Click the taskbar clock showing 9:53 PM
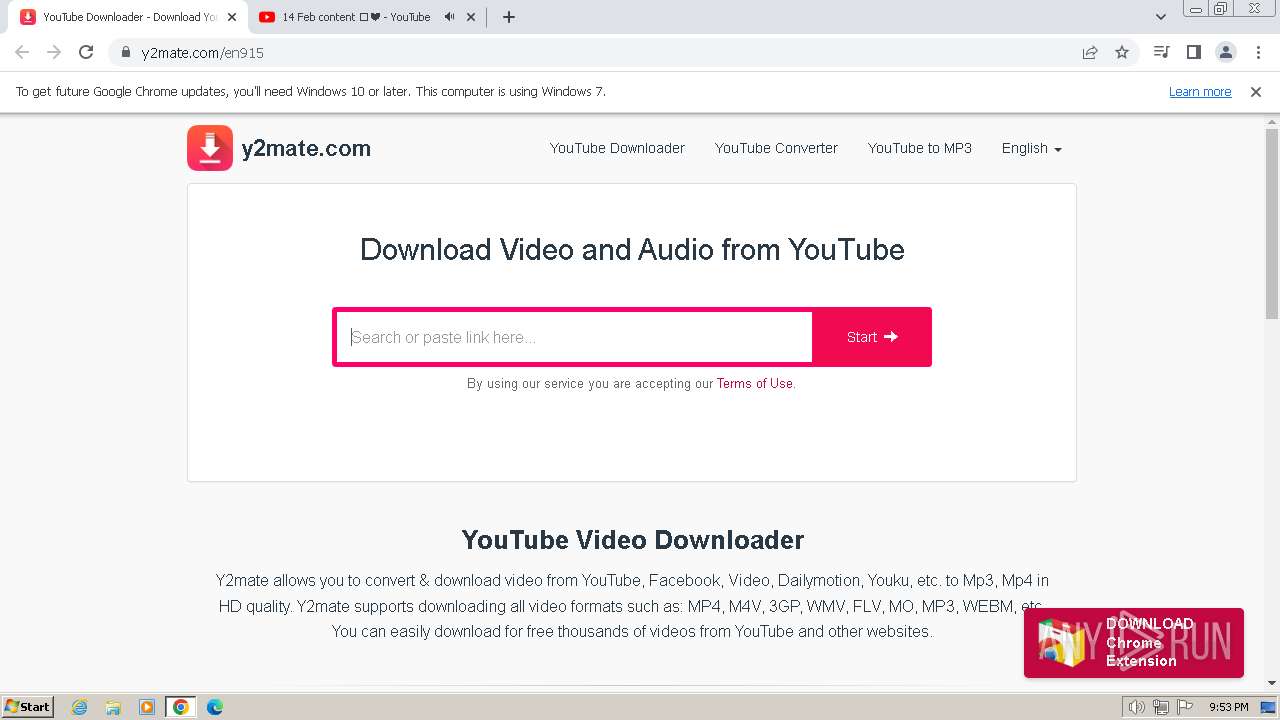1280x720 pixels. 1229,707
